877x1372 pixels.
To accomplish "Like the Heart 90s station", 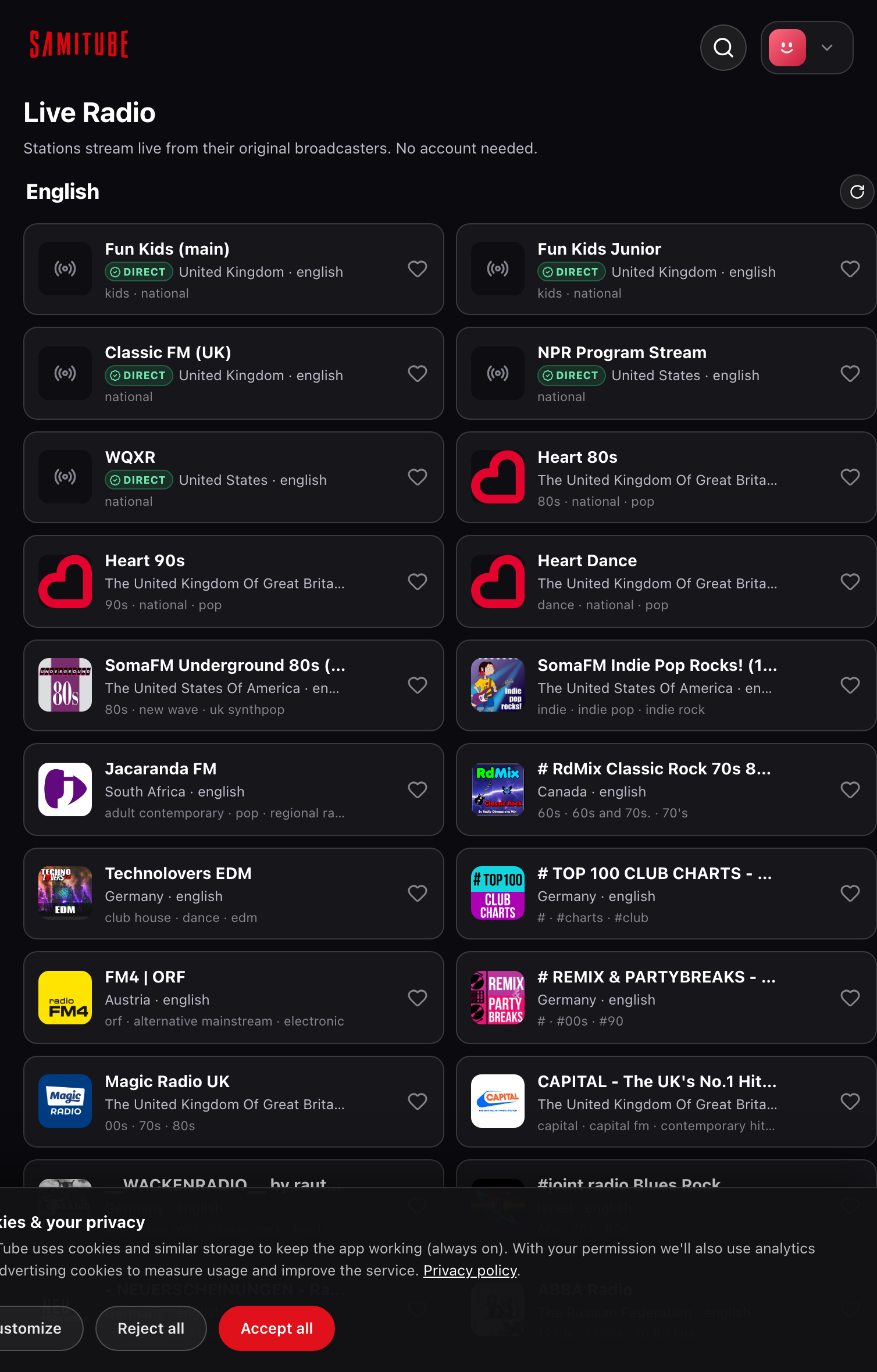I will 418,581.
